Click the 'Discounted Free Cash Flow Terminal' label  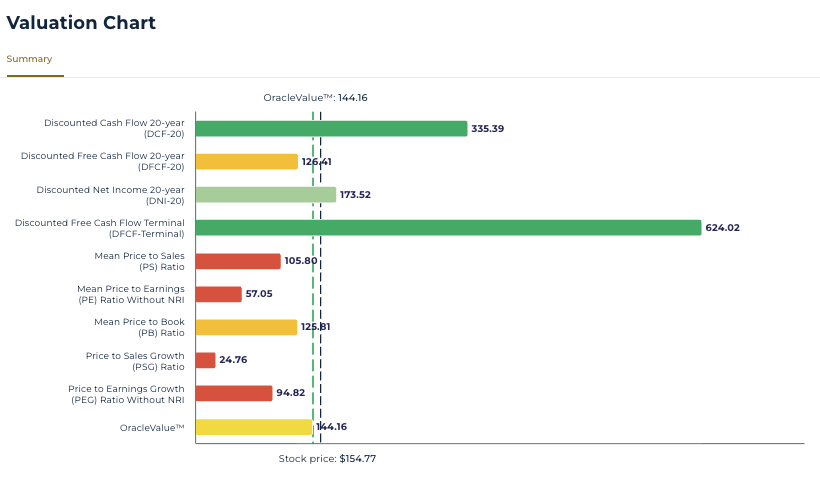[x=99, y=228]
